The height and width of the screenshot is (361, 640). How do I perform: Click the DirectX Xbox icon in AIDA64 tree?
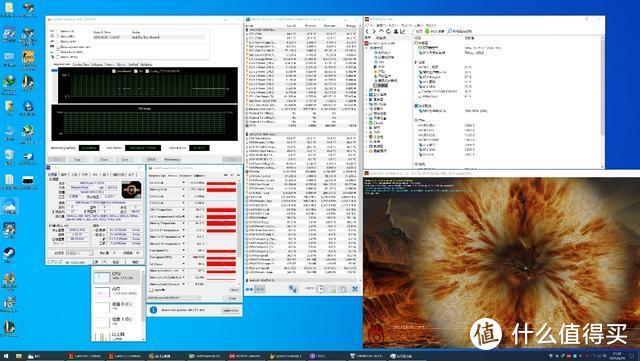(371, 123)
